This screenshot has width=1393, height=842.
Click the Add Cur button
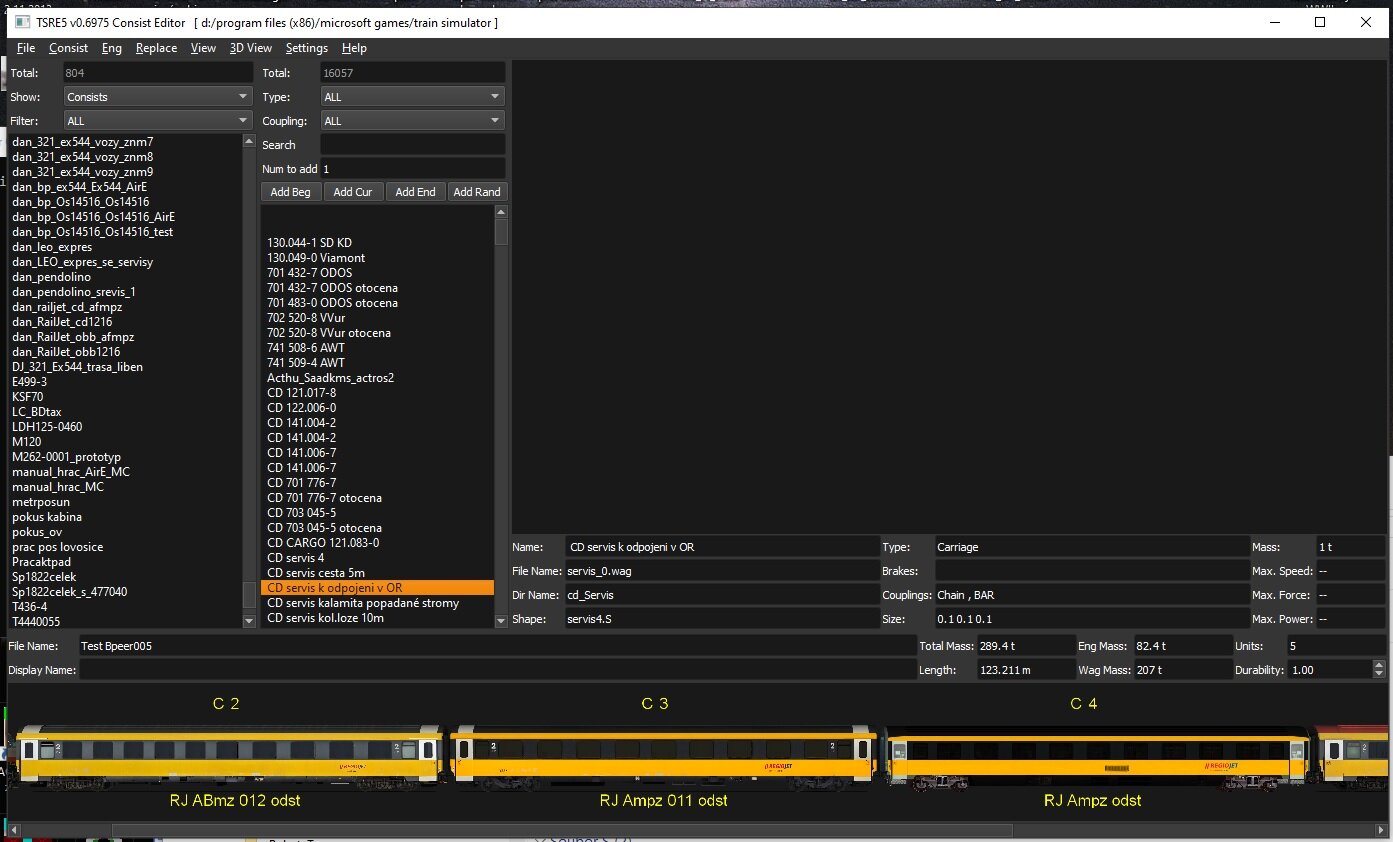tap(353, 192)
